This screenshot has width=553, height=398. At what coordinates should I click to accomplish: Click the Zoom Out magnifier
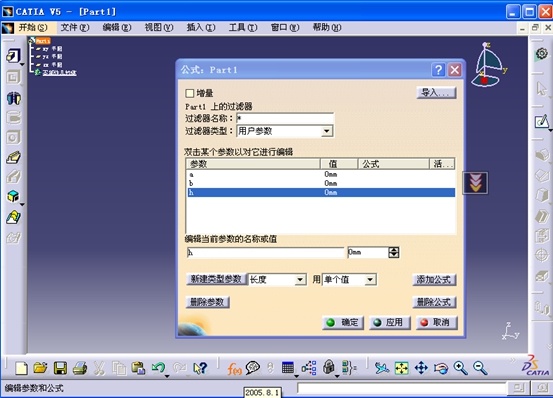tap(480, 368)
